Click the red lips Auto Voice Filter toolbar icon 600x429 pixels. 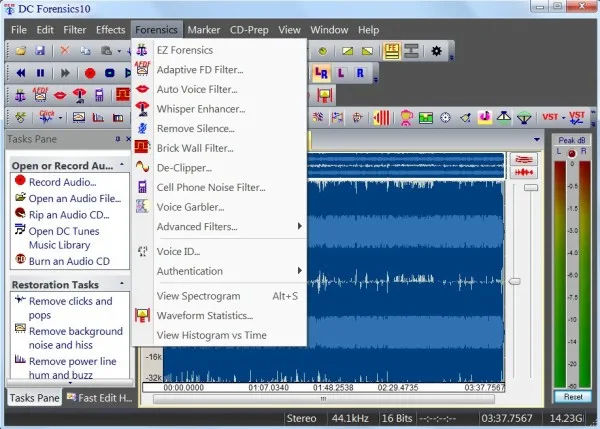tap(60, 95)
